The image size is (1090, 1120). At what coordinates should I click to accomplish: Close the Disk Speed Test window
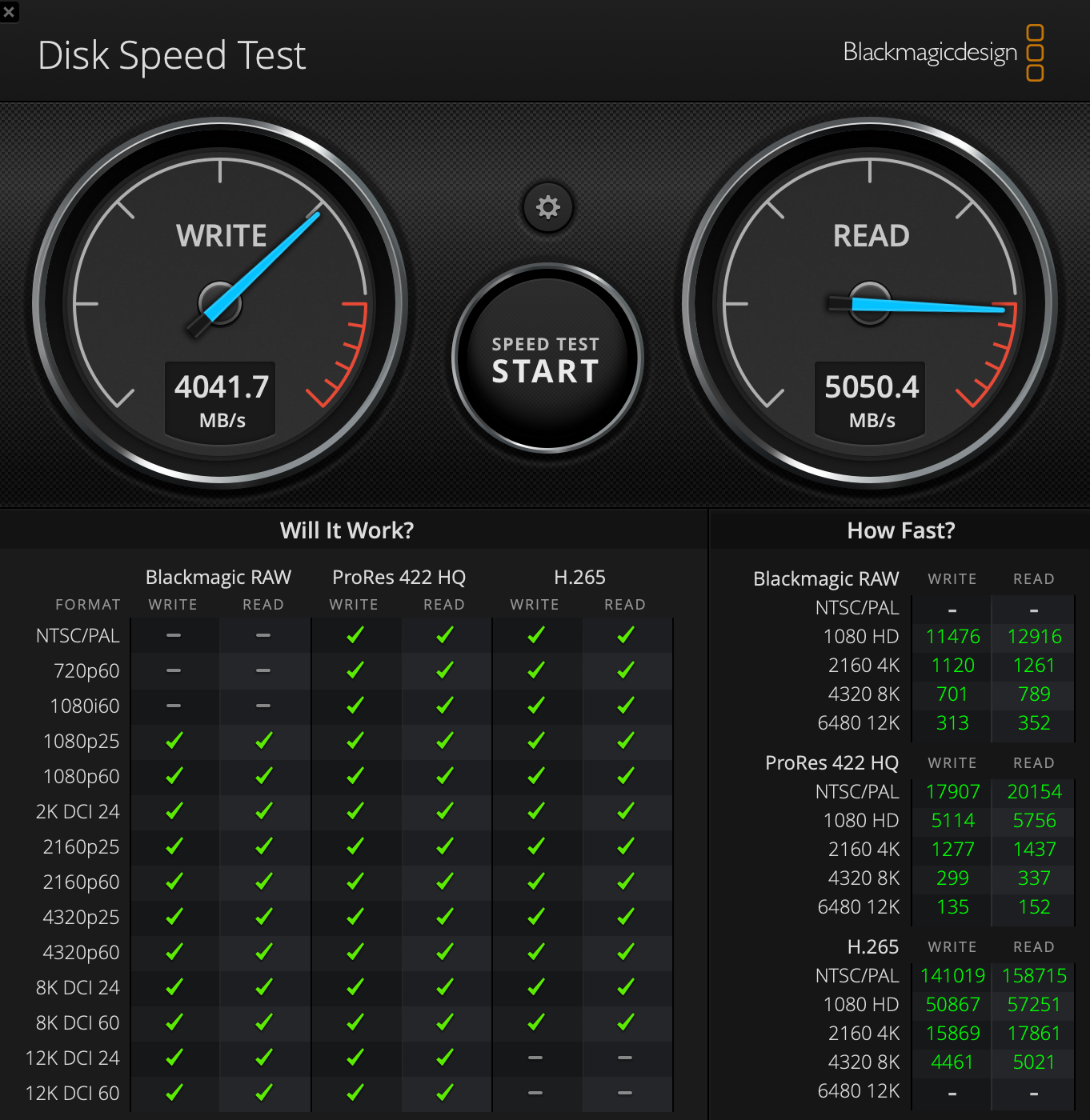[9, 11]
